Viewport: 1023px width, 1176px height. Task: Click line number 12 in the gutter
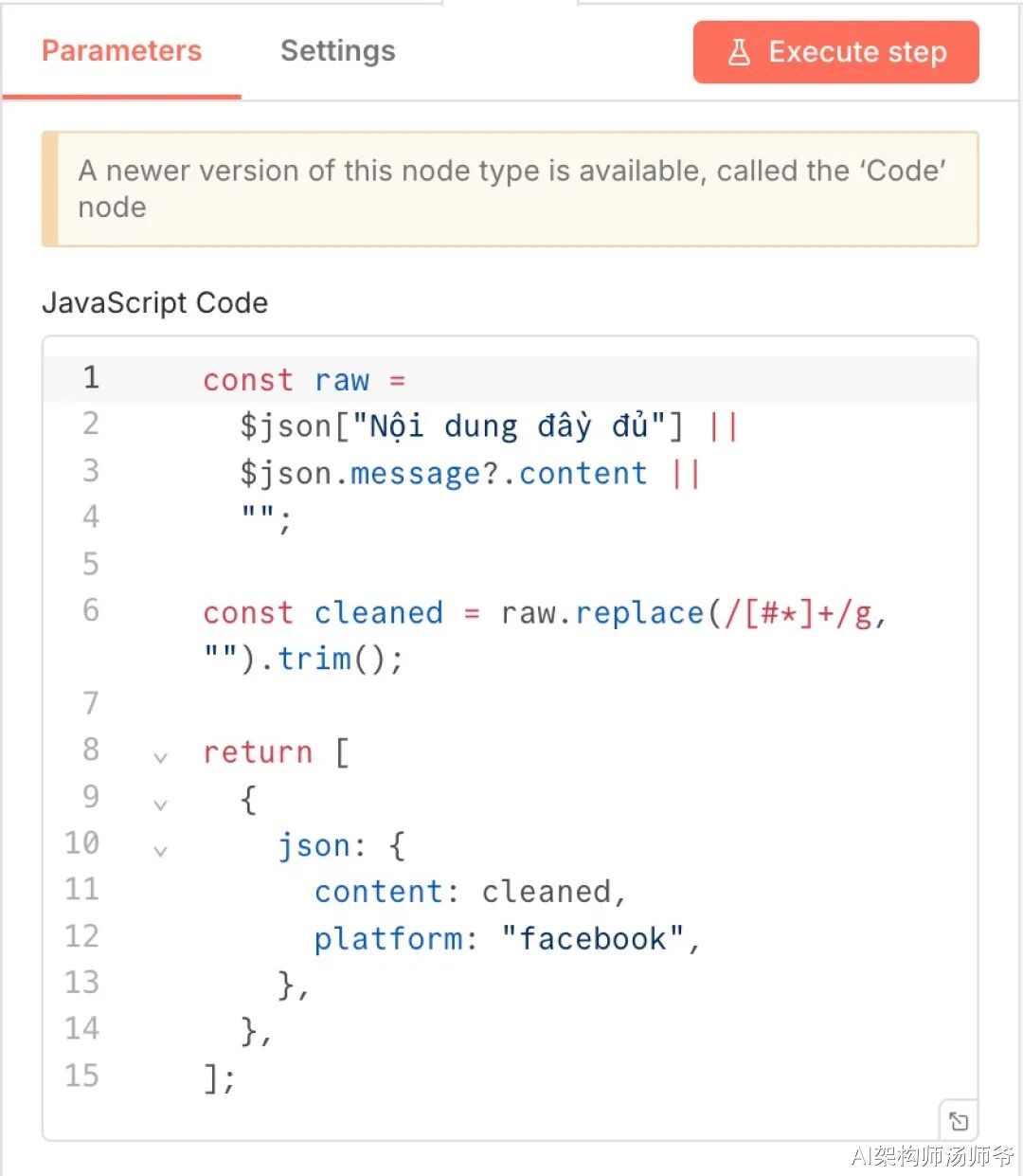[x=81, y=936]
